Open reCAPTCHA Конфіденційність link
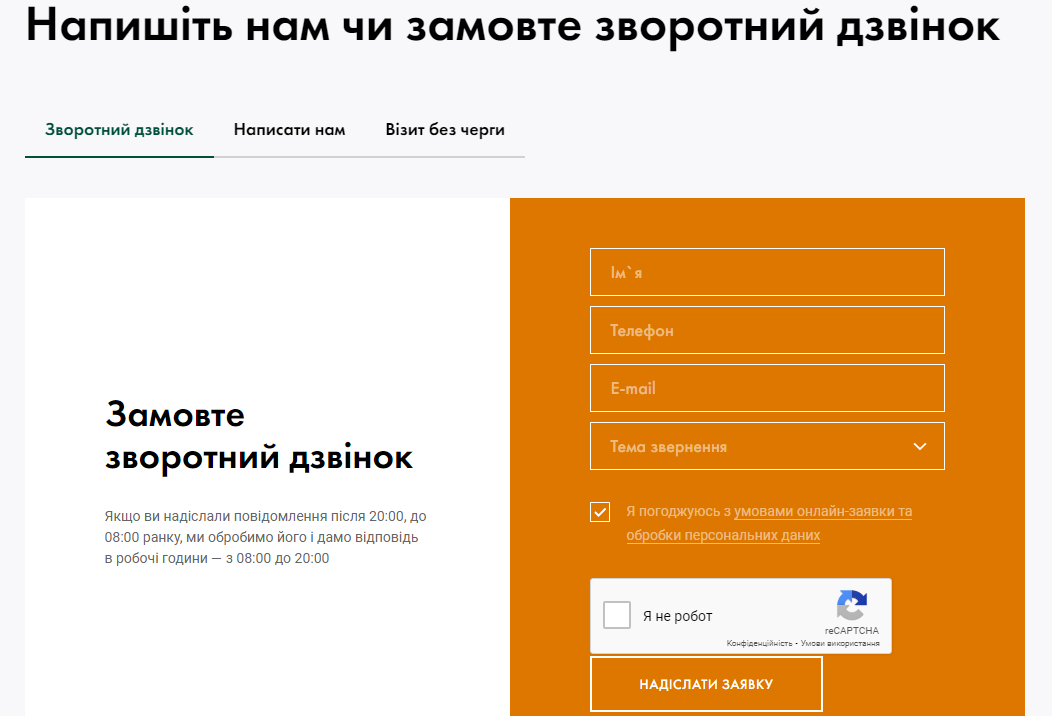Viewport: 1052px width, 716px height. tap(760, 643)
